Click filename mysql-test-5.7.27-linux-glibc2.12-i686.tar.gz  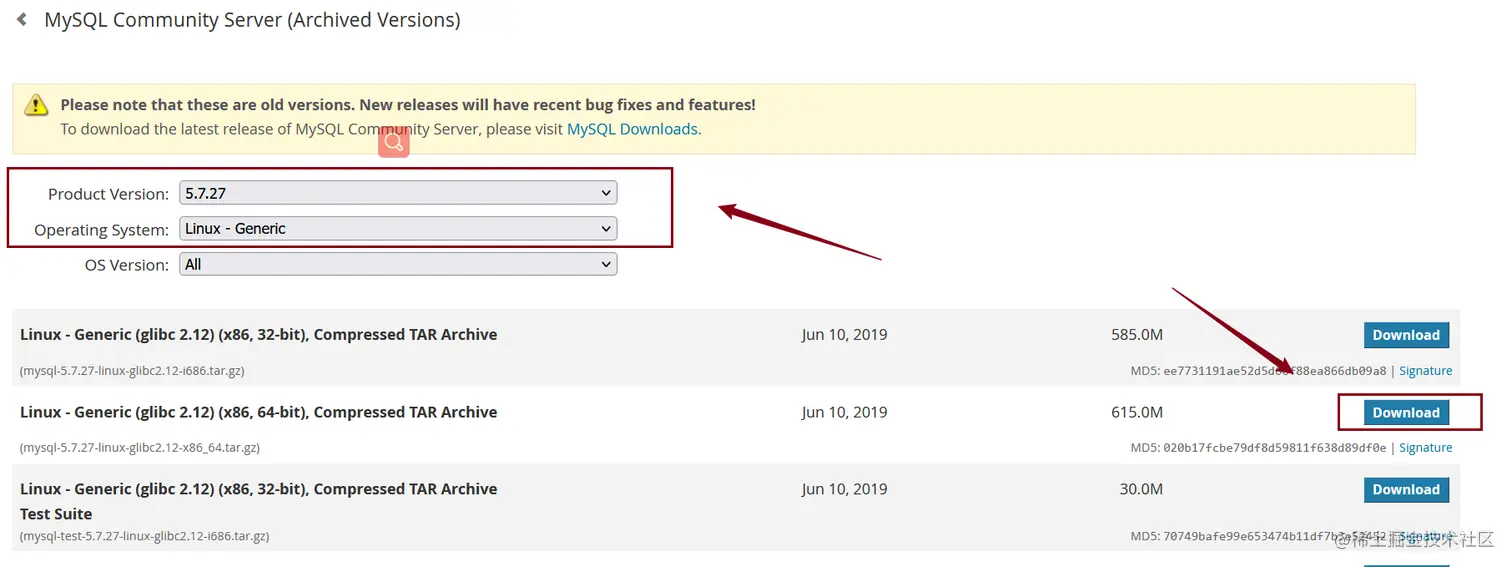coord(144,536)
